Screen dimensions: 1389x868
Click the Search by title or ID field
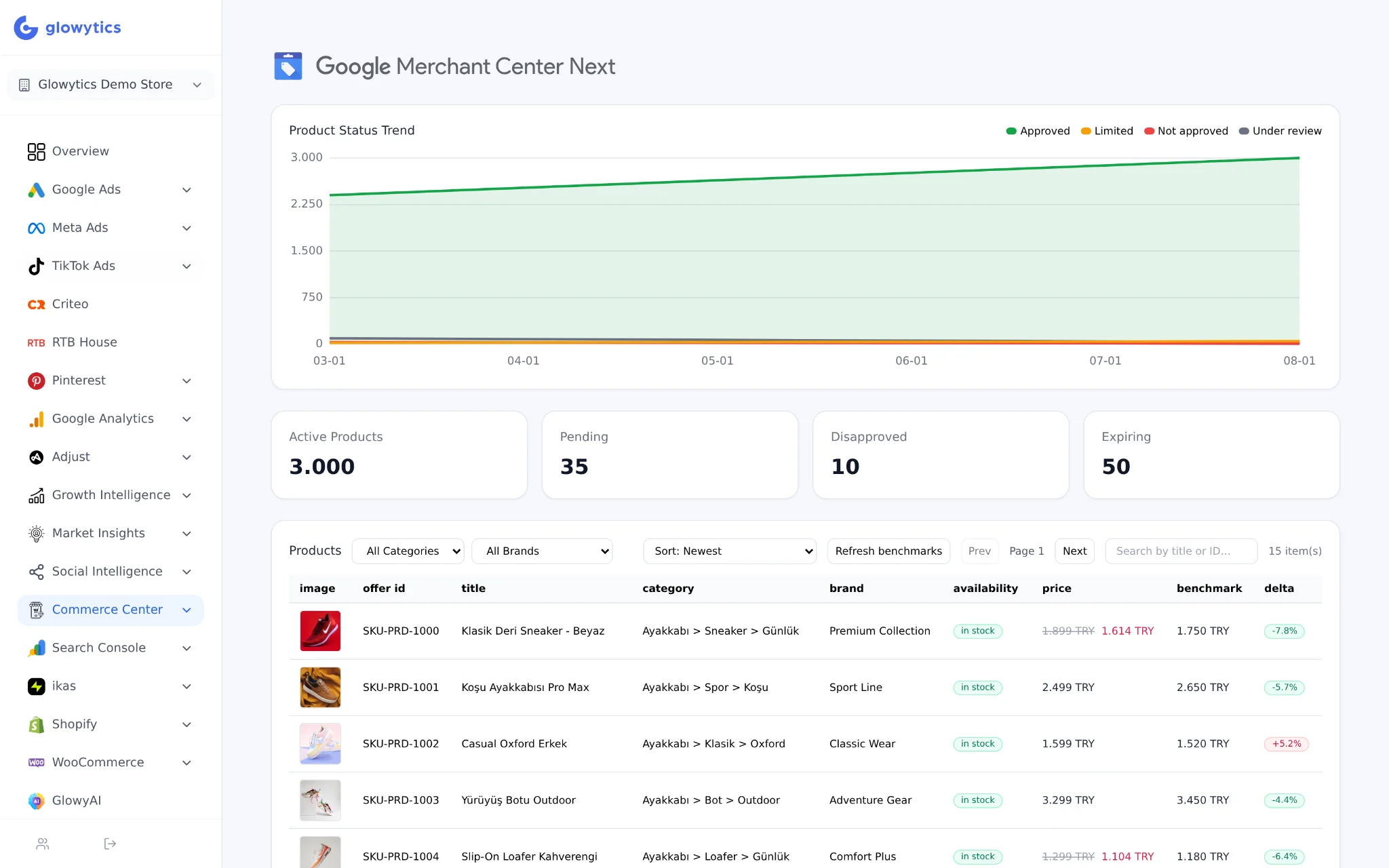pyautogui.click(x=1181, y=551)
